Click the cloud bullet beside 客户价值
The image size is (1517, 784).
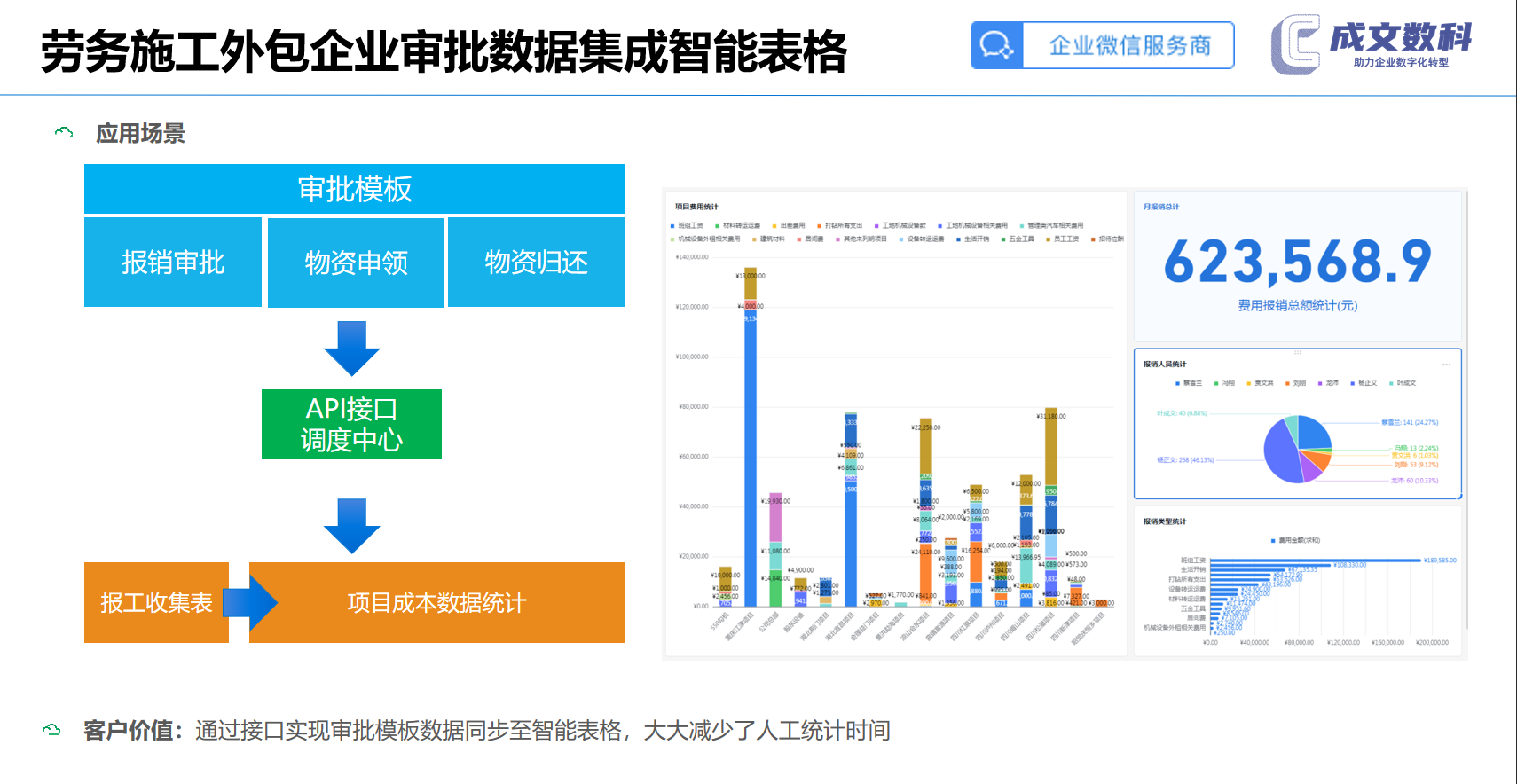point(51,730)
